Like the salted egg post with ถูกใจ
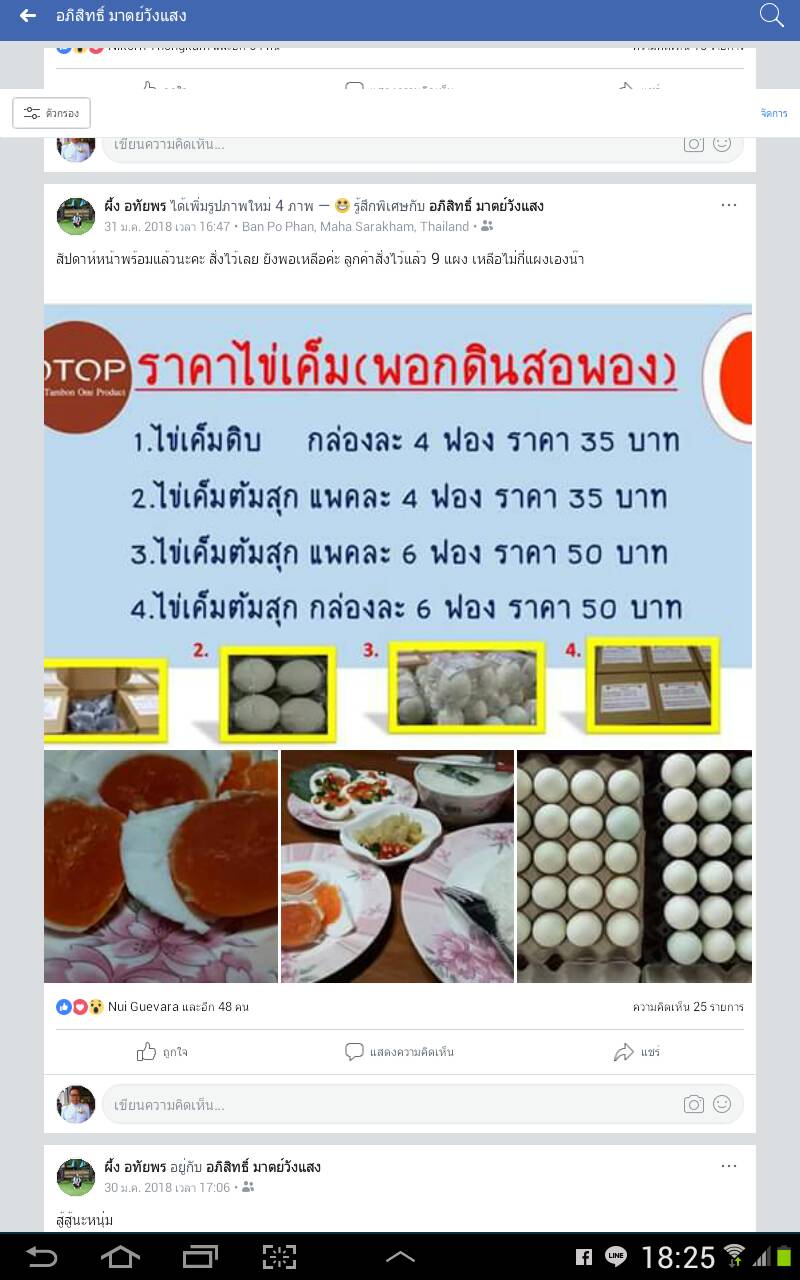The width and height of the screenshot is (800, 1280). click(162, 1052)
